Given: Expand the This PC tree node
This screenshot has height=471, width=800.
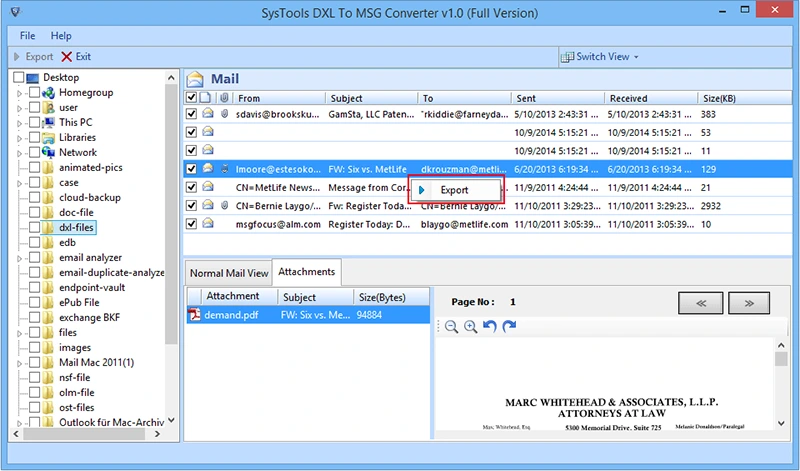Looking at the screenshot, I should click(x=19, y=123).
